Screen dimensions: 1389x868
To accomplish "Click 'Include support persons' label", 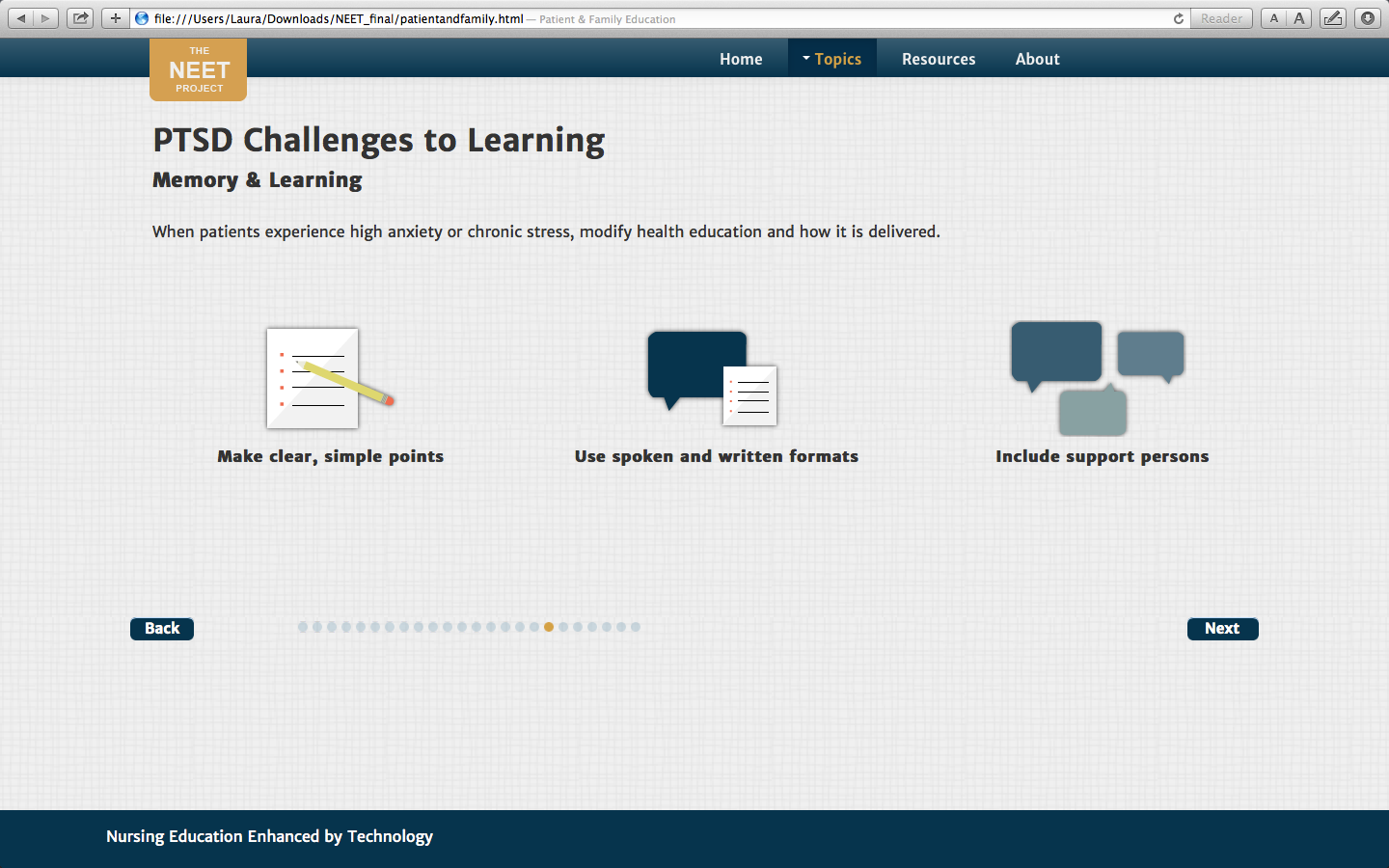I will coord(1103,456).
